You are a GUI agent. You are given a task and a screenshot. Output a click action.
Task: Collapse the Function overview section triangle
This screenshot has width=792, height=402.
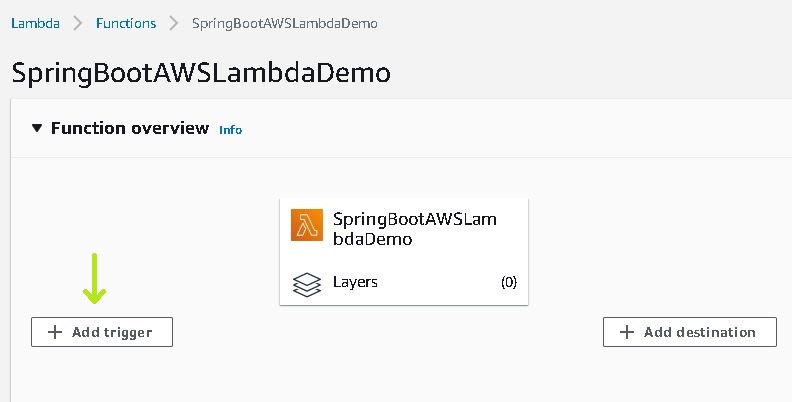[36, 128]
